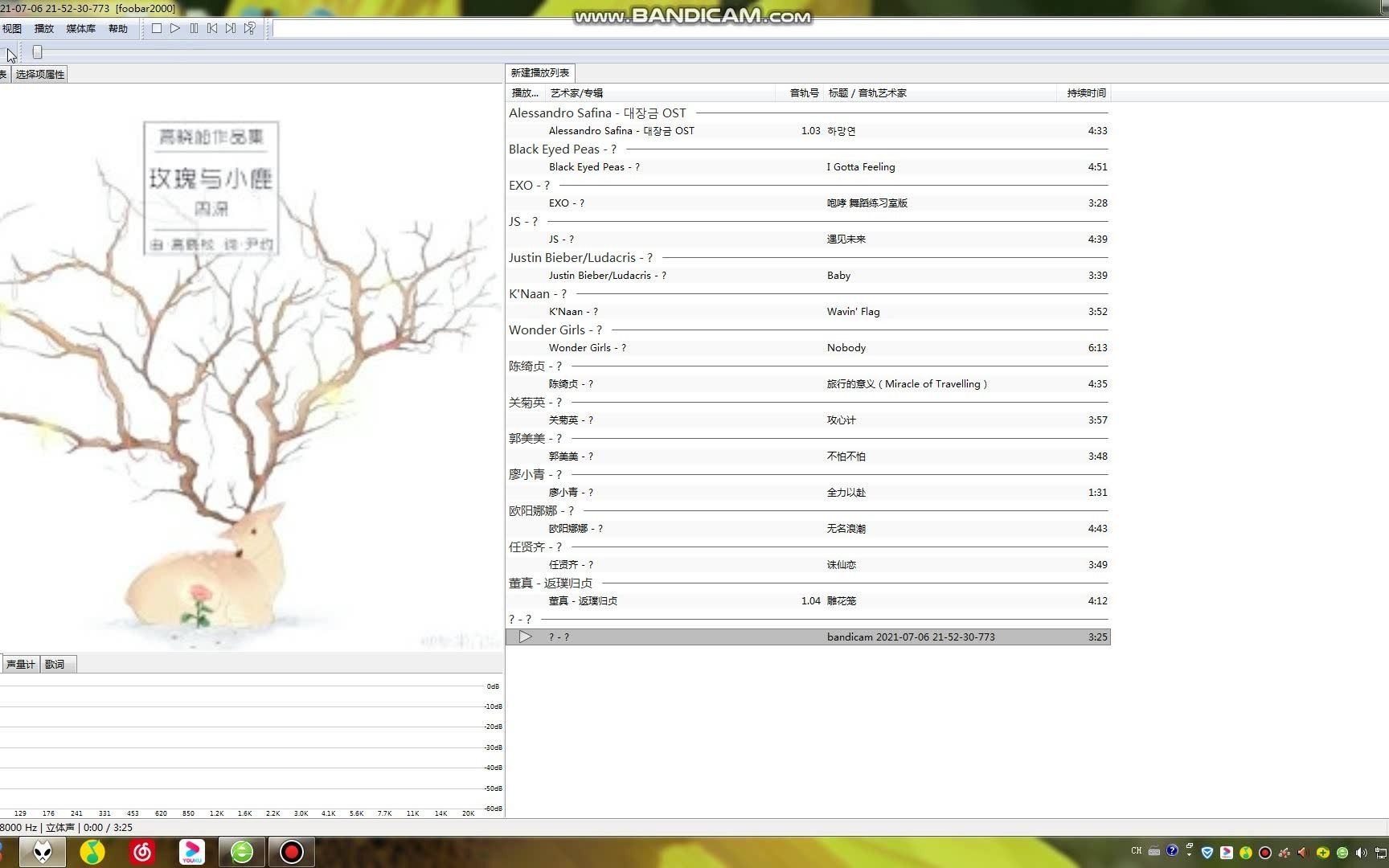This screenshot has height=868, width=1389.
Task: Select the 无名浪潮 track
Action: click(808, 528)
